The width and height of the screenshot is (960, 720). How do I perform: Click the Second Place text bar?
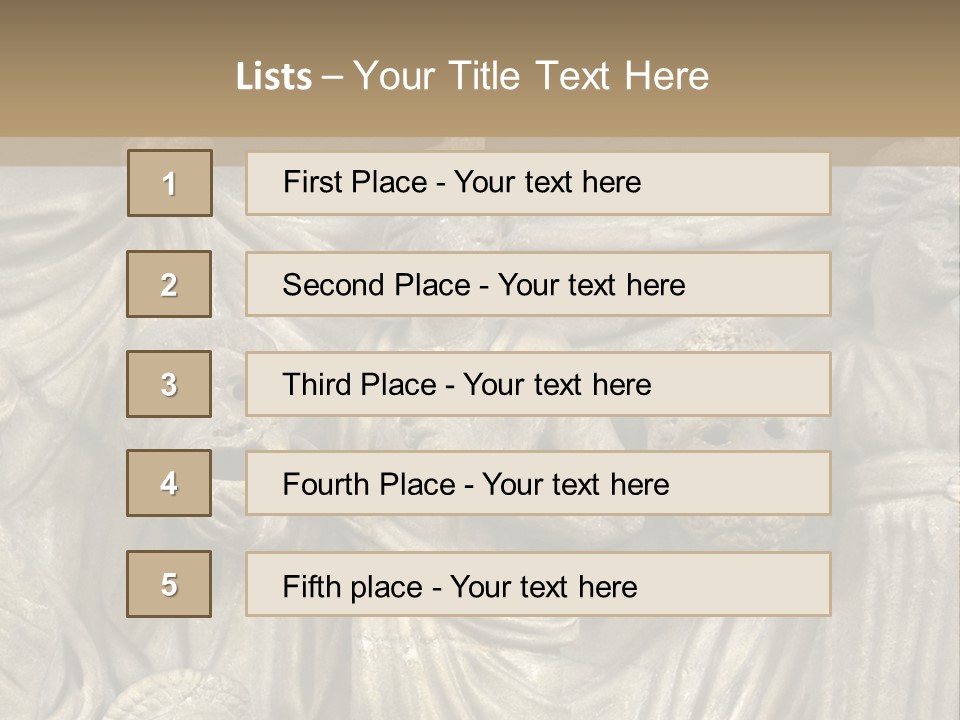pos(538,284)
